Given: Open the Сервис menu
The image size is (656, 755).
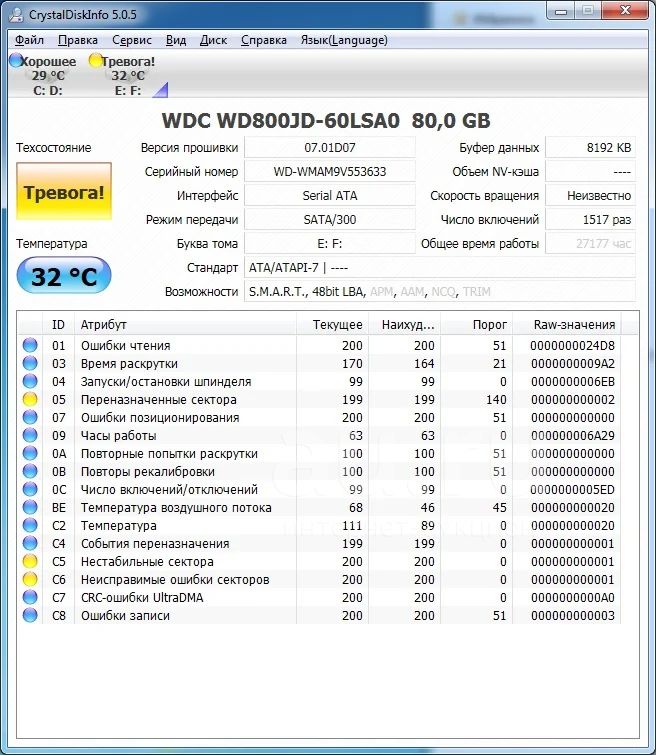Looking at the screenshot, I should 131,40.
